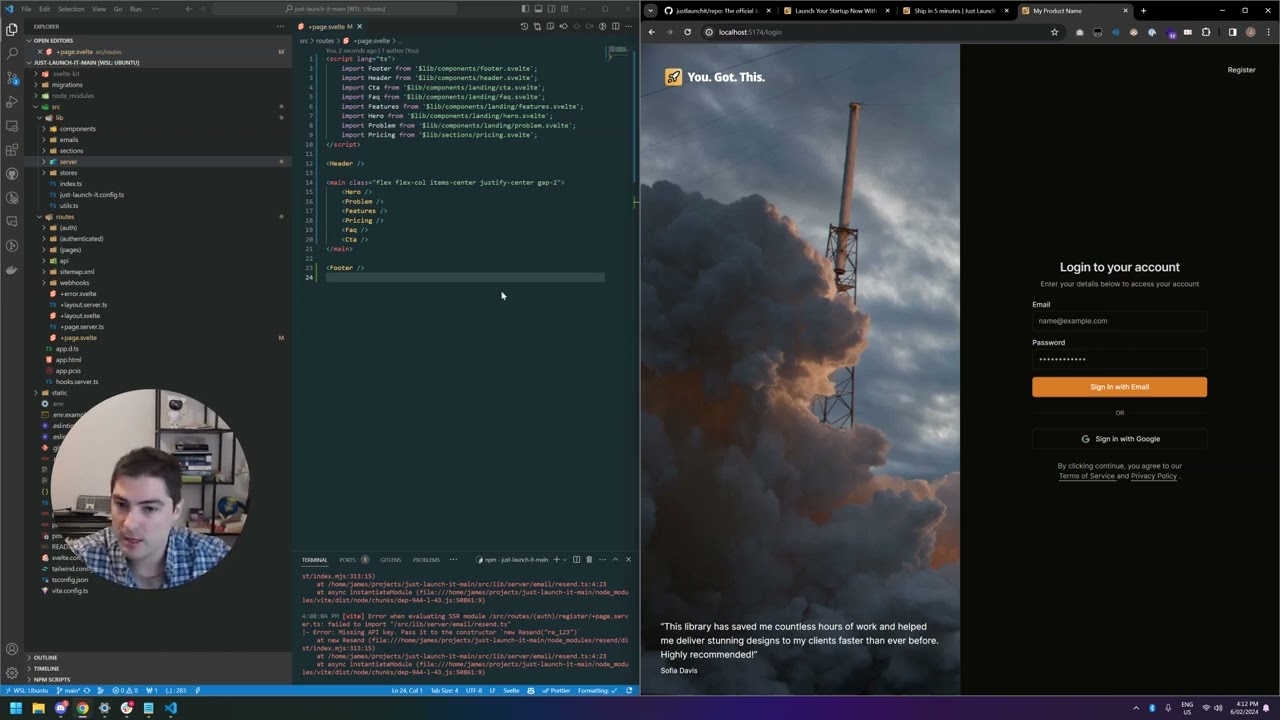
Task: Click Sign in with Google button
Action: [x=1119, y=439]
